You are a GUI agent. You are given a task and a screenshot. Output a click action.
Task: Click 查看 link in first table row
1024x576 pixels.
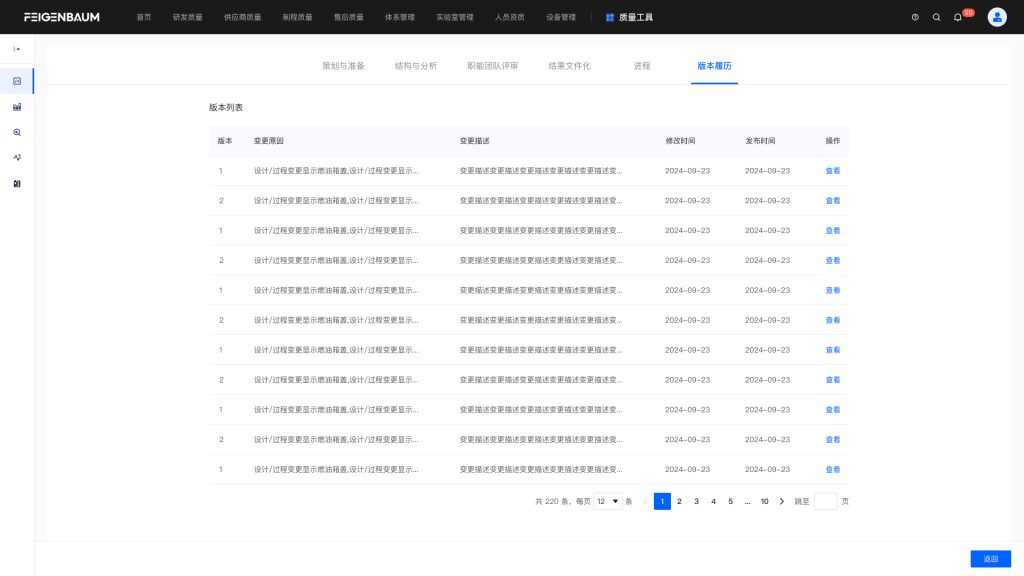pyautogui.click(x=833, y=170)
